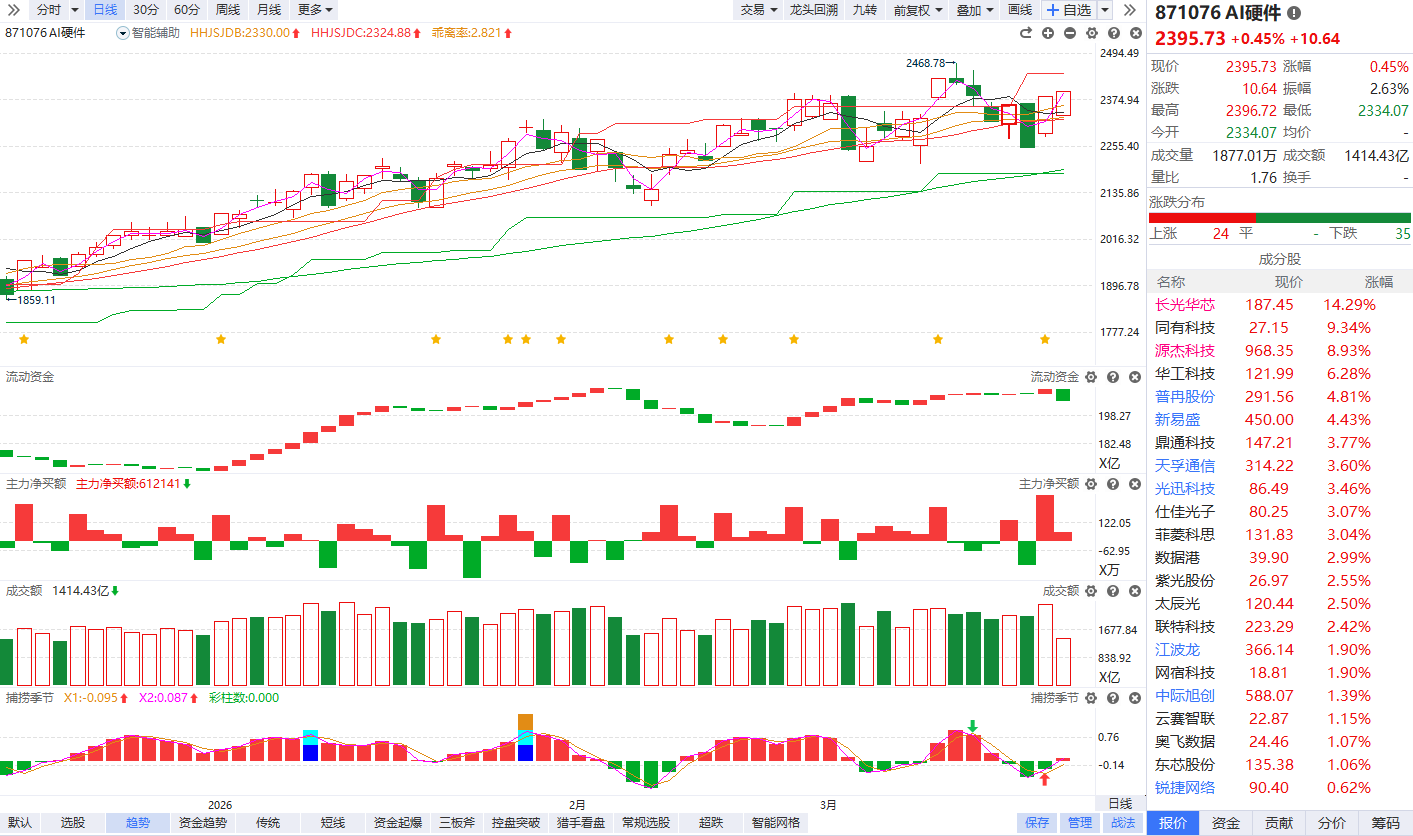This screenshot has height=836, width=1413.
Task: Click the gold star marker below 1859.11 low
Action: 24,340
